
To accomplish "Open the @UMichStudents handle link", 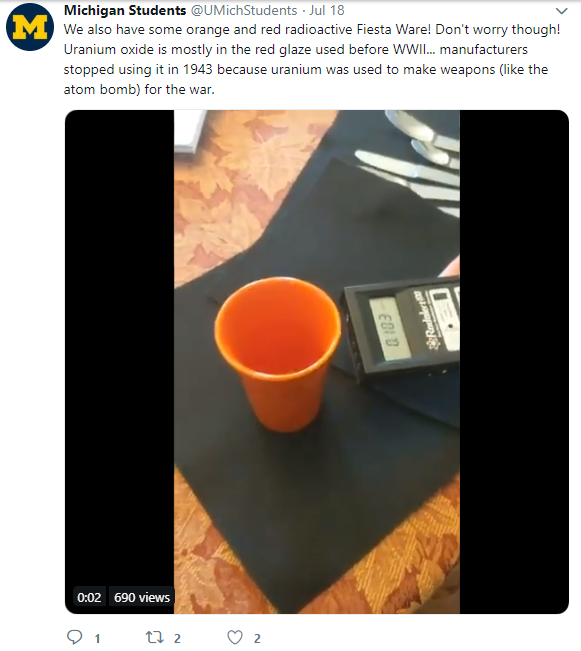I will tap(244, 10).
